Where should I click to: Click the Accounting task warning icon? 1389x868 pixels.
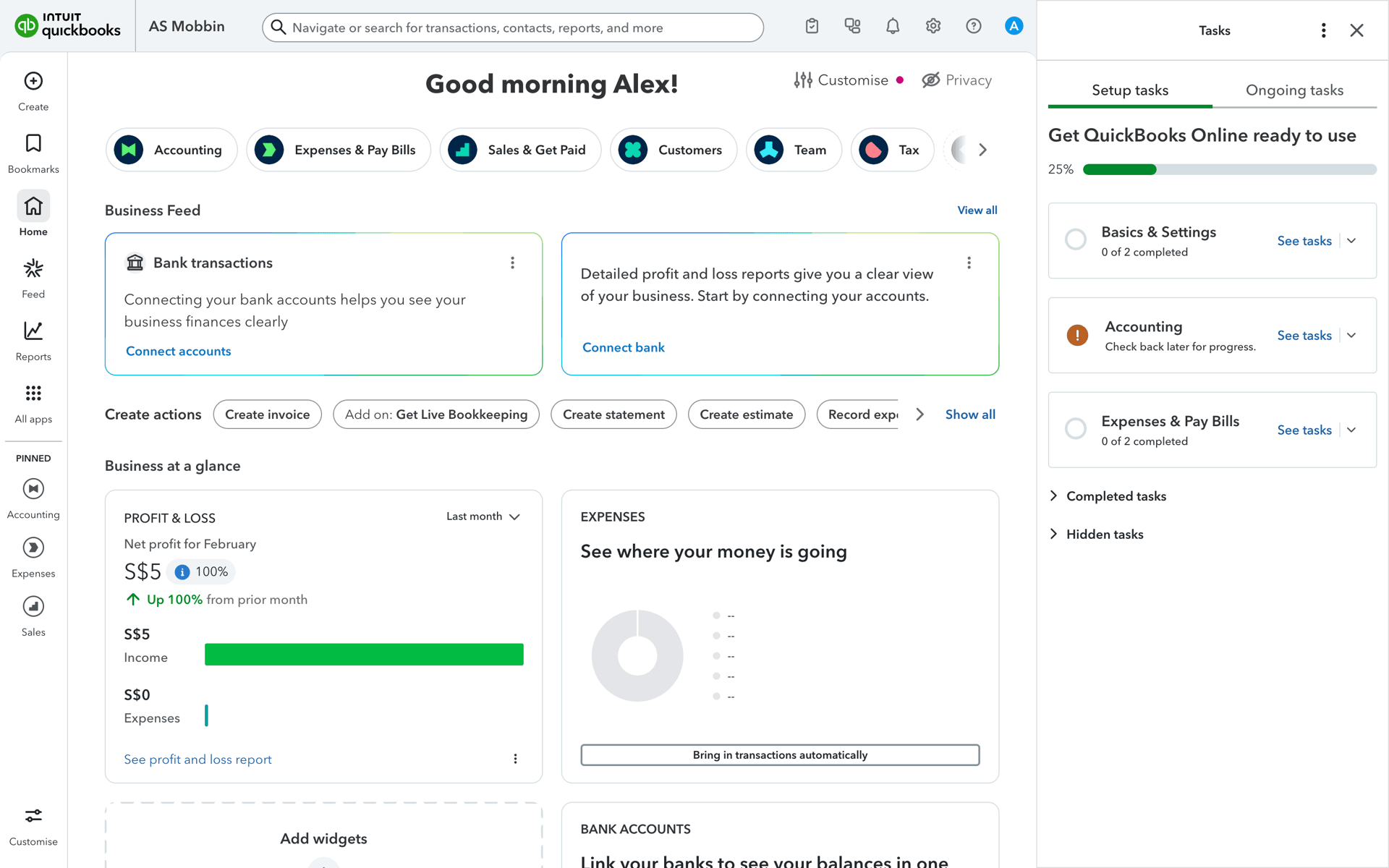pyautogui.click(x=1077, y=335)
